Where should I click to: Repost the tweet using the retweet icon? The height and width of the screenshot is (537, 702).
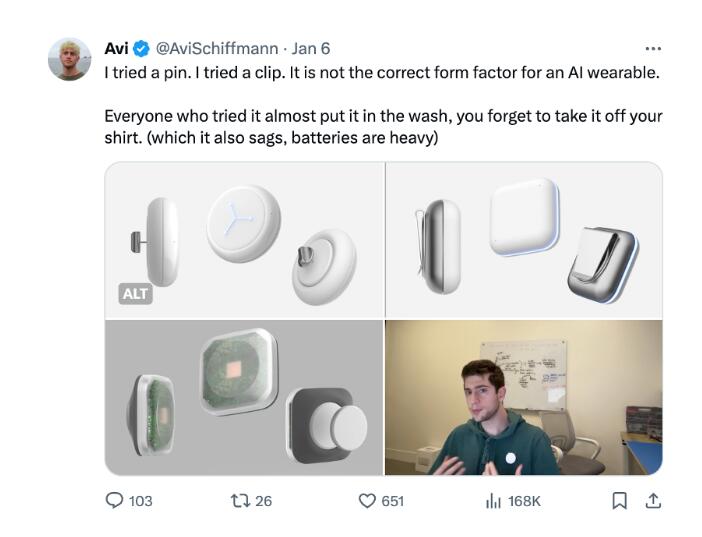239,500
